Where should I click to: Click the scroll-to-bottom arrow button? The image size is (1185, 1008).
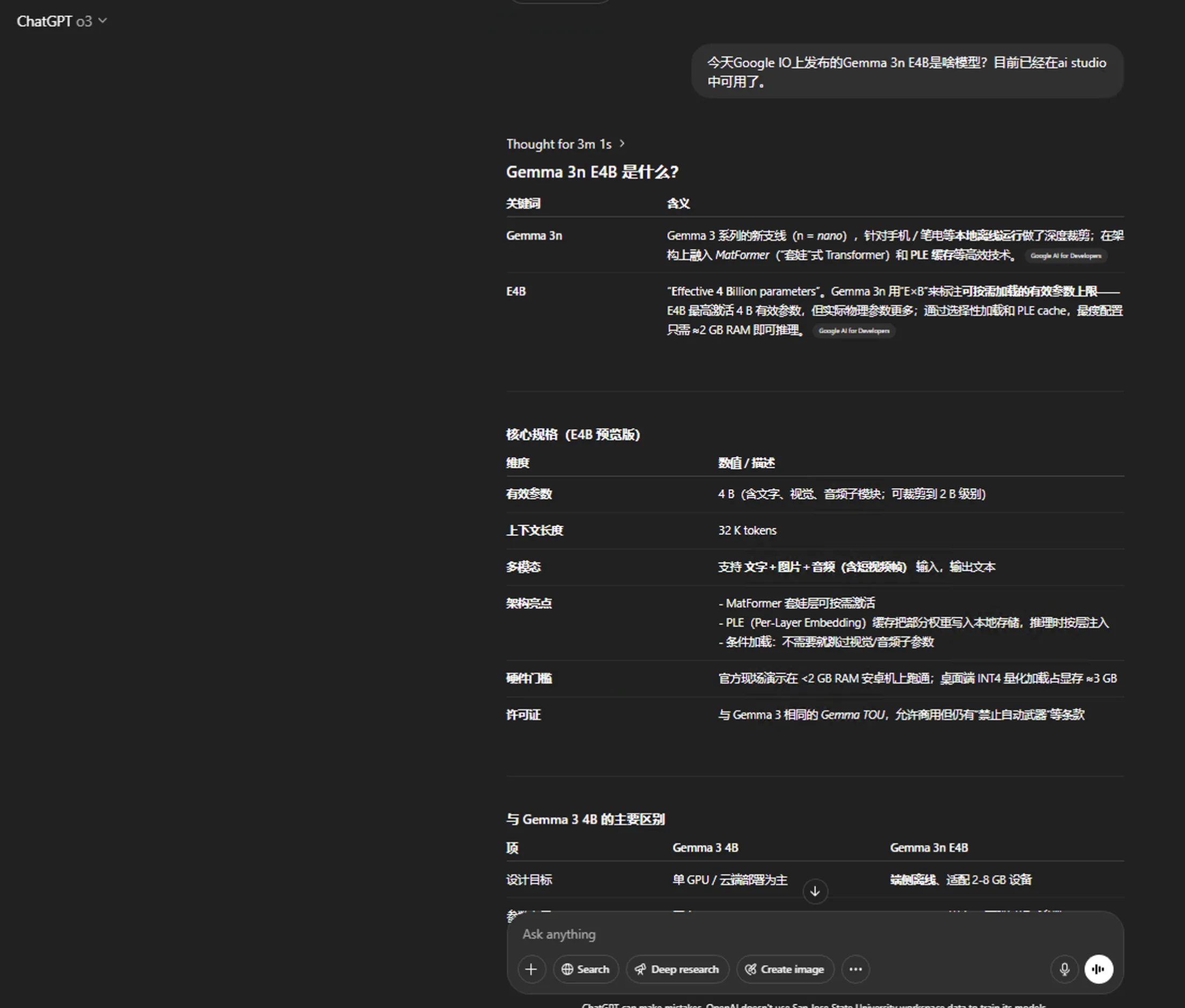815,891
